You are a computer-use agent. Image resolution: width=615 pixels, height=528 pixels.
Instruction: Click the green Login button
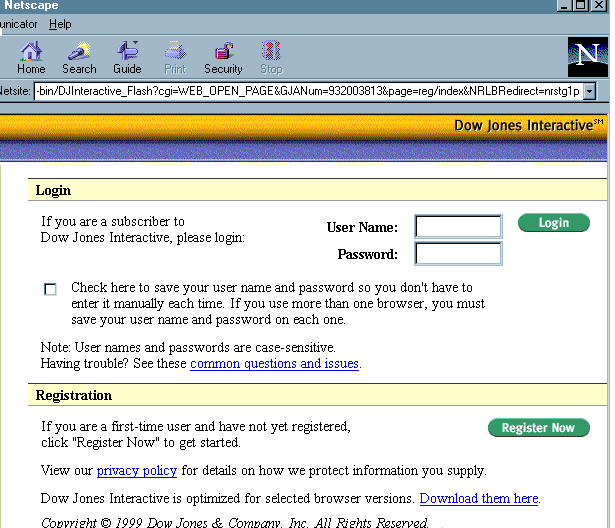click(x=553, y=223)
